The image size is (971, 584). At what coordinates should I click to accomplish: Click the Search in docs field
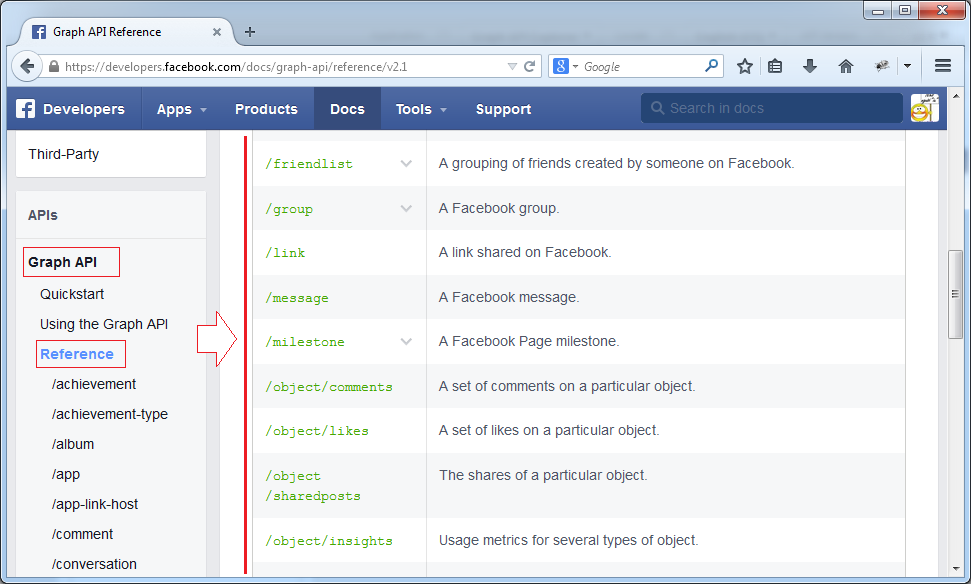pos(772,108)
